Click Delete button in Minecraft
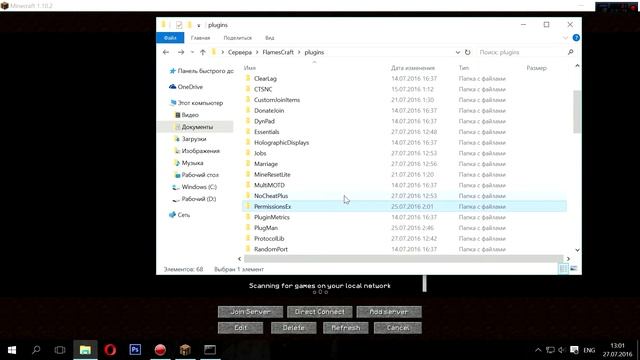 click(x=293, y=328)
